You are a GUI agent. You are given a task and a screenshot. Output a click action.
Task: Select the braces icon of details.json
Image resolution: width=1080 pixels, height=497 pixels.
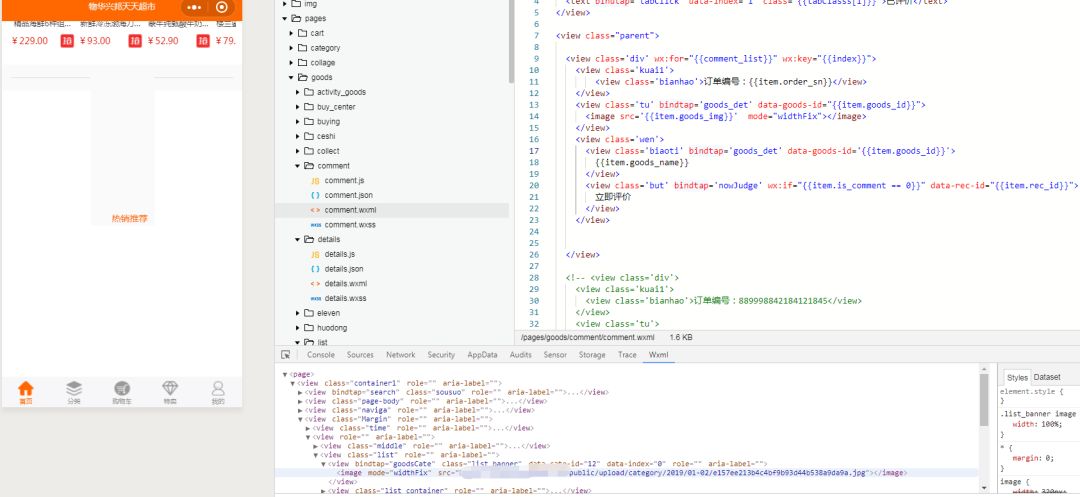click(315, 269)
